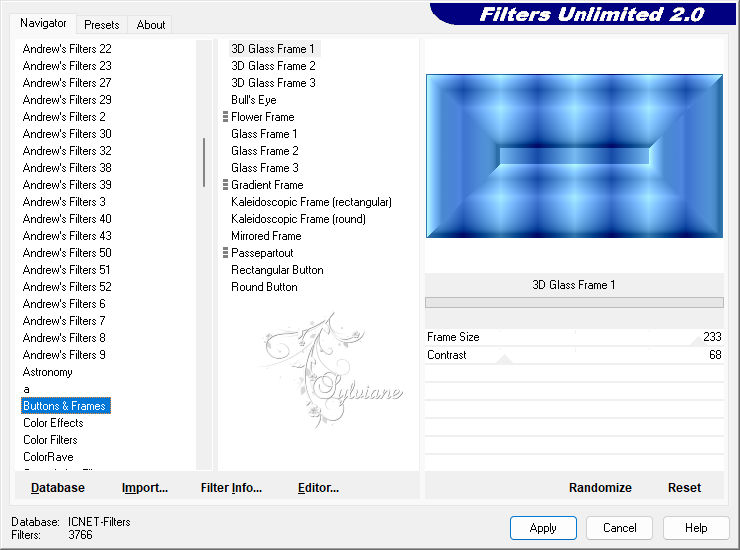Pick the Glass Frame 2 filter
This screenshot has height=550, width=740.
click(x=264, y=151)
